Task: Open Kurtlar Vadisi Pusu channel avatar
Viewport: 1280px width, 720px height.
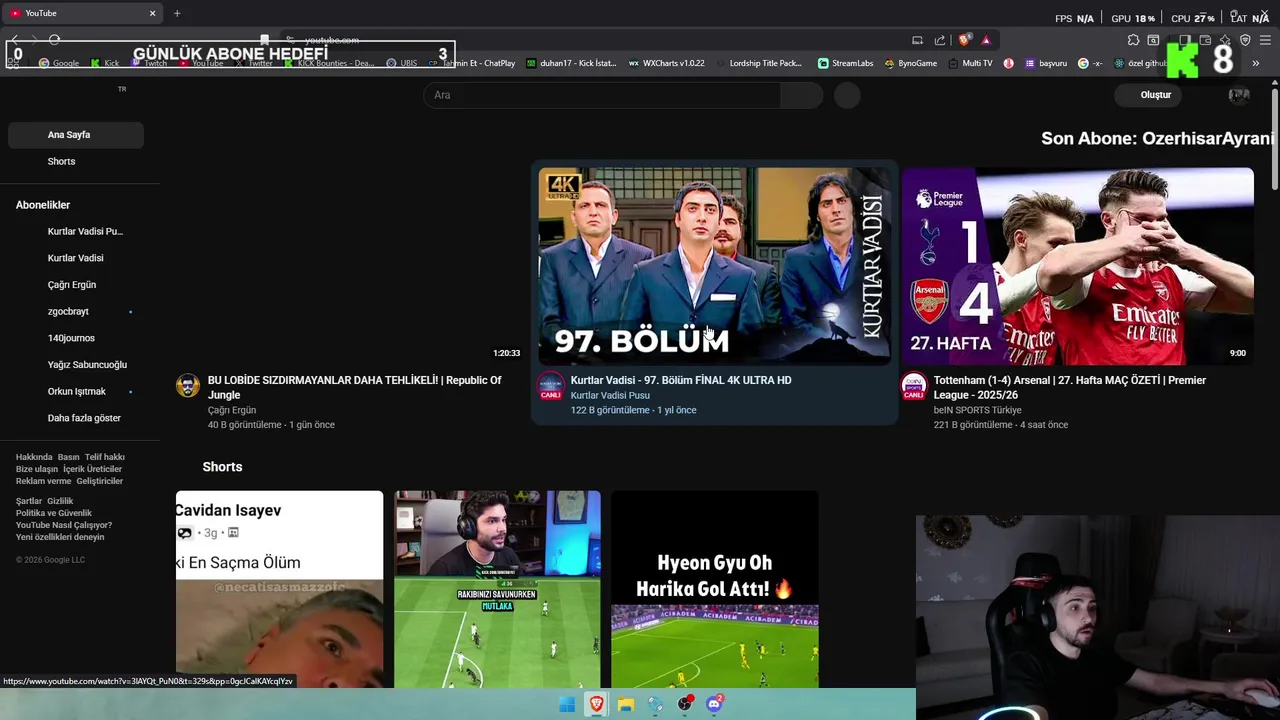Action: pyautogui.click(x=551, y=386)
